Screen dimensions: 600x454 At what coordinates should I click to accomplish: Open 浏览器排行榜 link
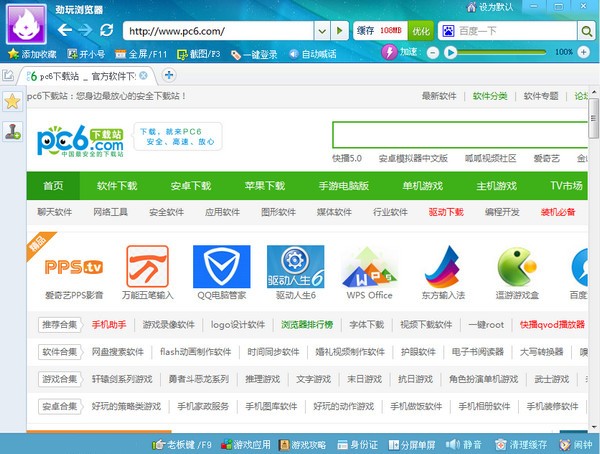pos(307,325)
